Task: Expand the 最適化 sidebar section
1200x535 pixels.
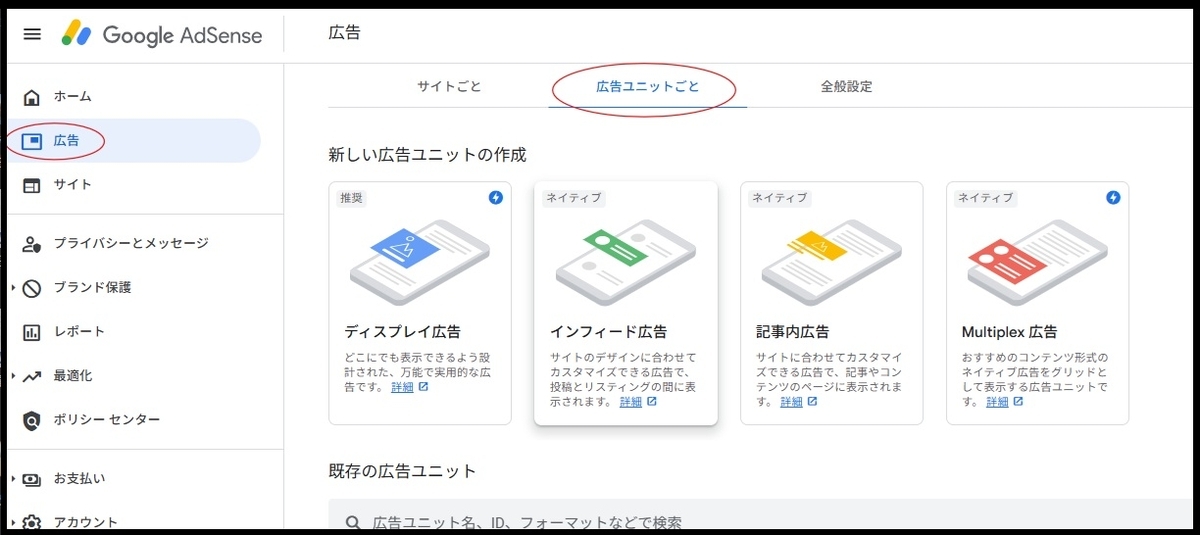Action: [13, 376]
